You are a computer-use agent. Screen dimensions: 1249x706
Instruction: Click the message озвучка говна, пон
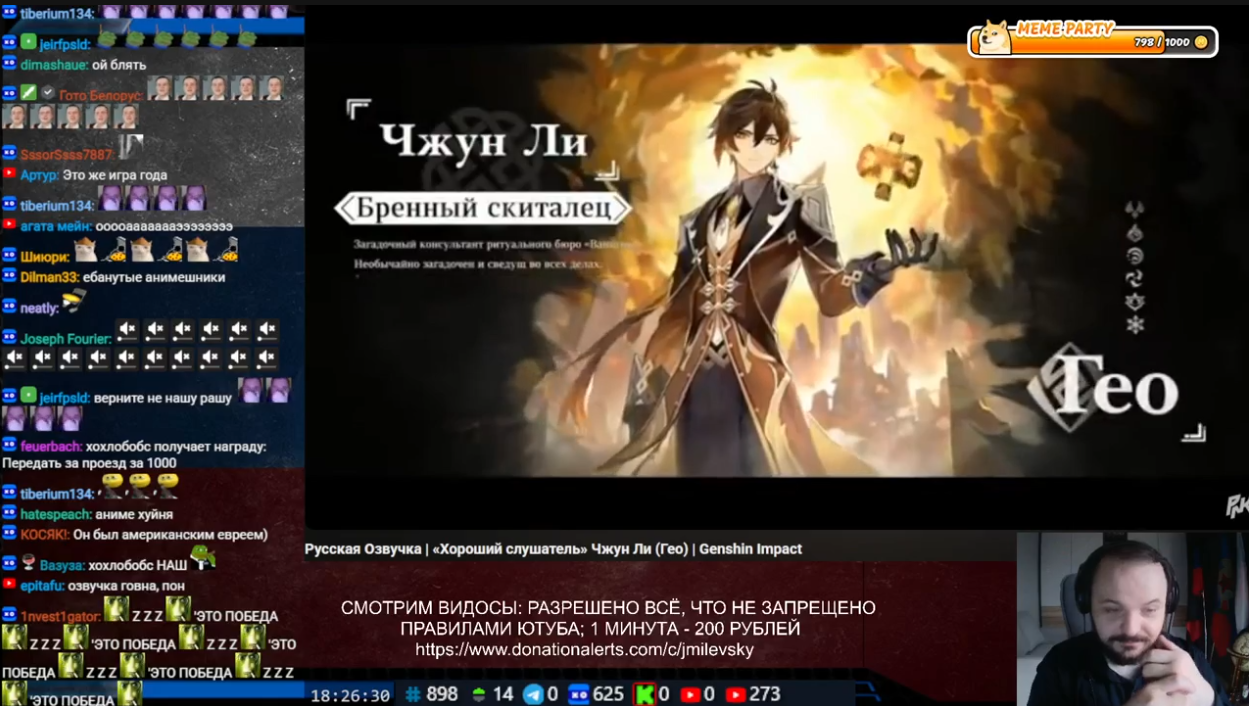124,585
